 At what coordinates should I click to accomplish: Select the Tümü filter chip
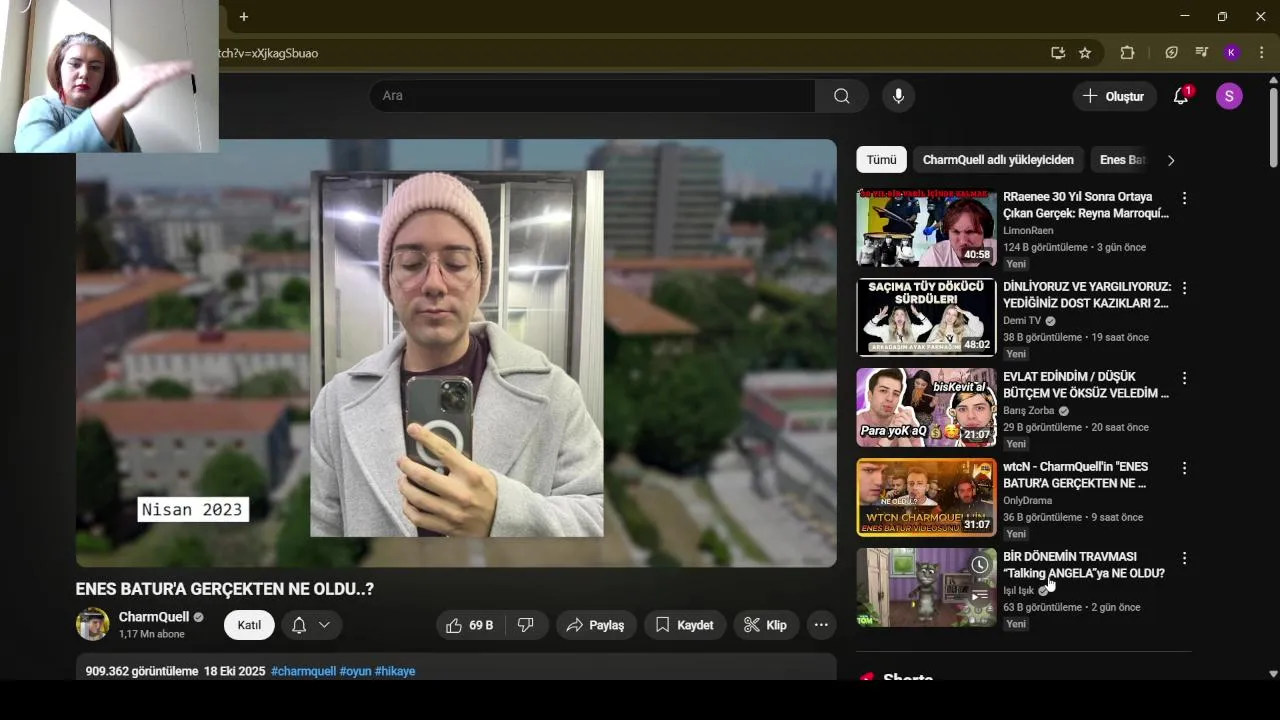[881, 160]
